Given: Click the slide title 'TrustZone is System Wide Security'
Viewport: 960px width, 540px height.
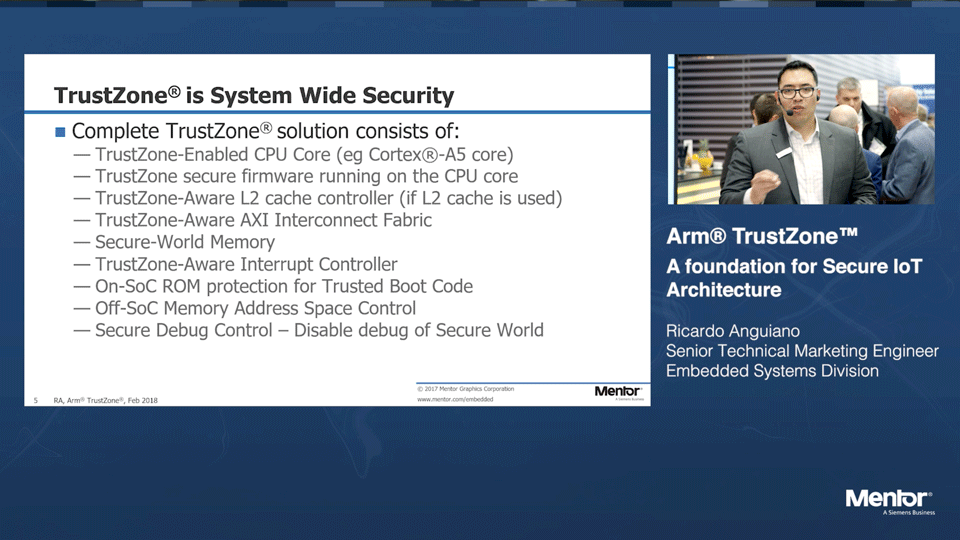Looking at the screenshot, I should tap(254, 96).
